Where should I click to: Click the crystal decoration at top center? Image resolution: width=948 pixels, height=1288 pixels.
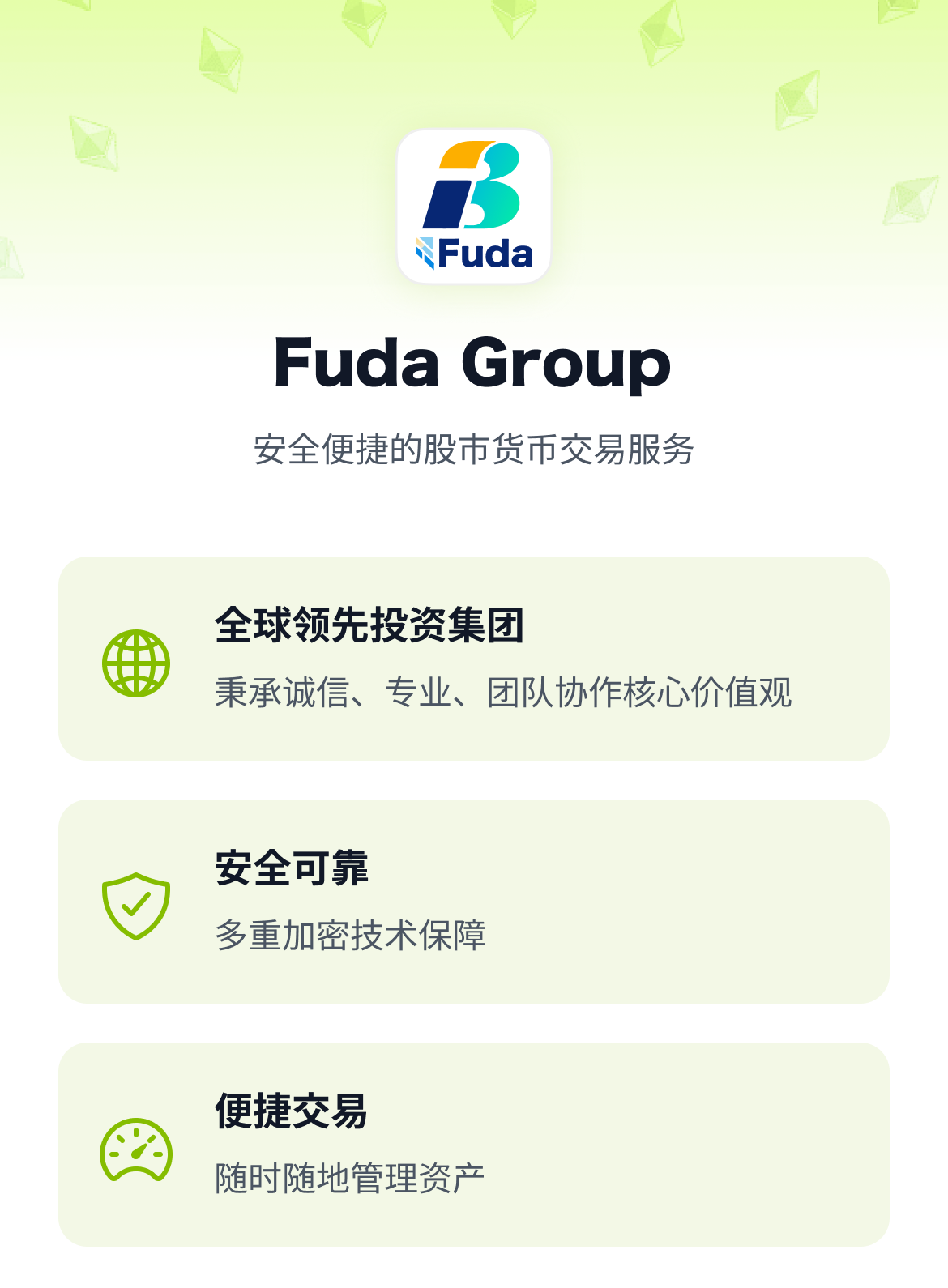[514, 16]
